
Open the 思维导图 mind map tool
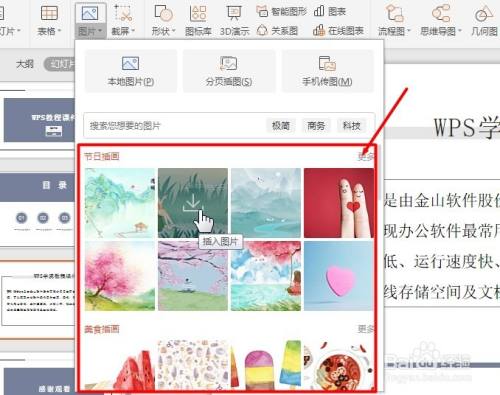(x=441, y=20)
